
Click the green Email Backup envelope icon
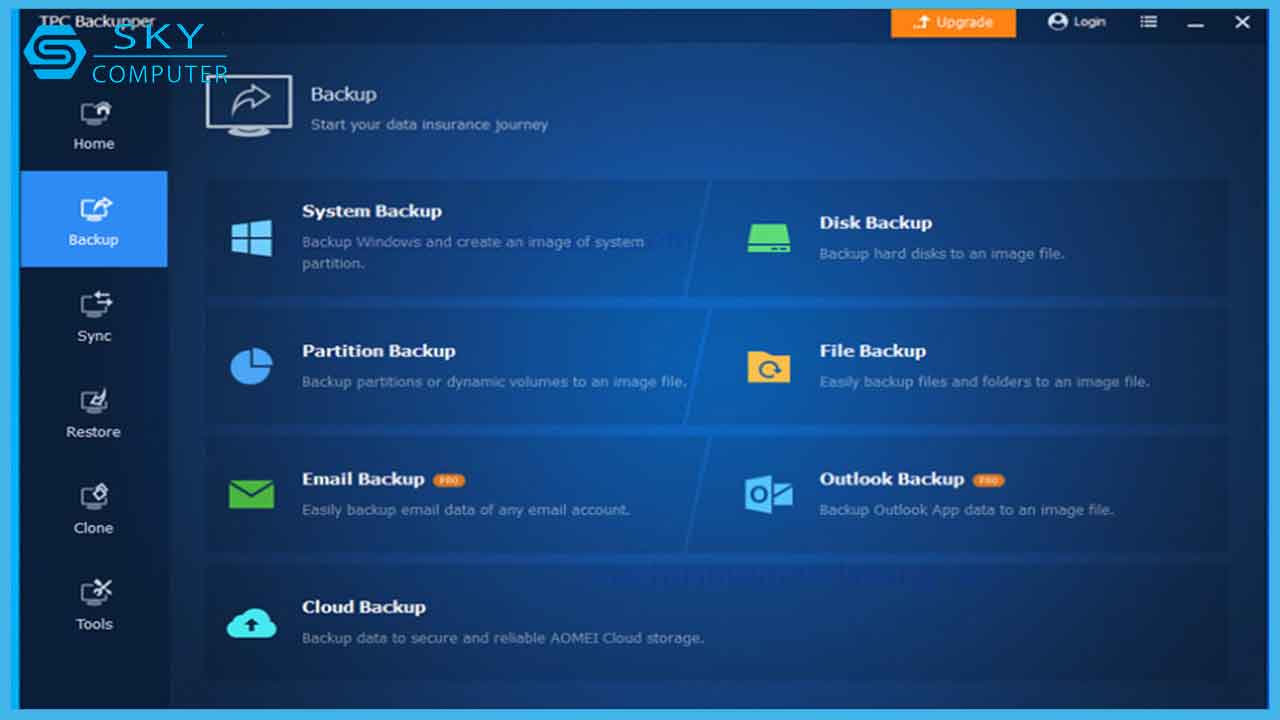point(251,494)
